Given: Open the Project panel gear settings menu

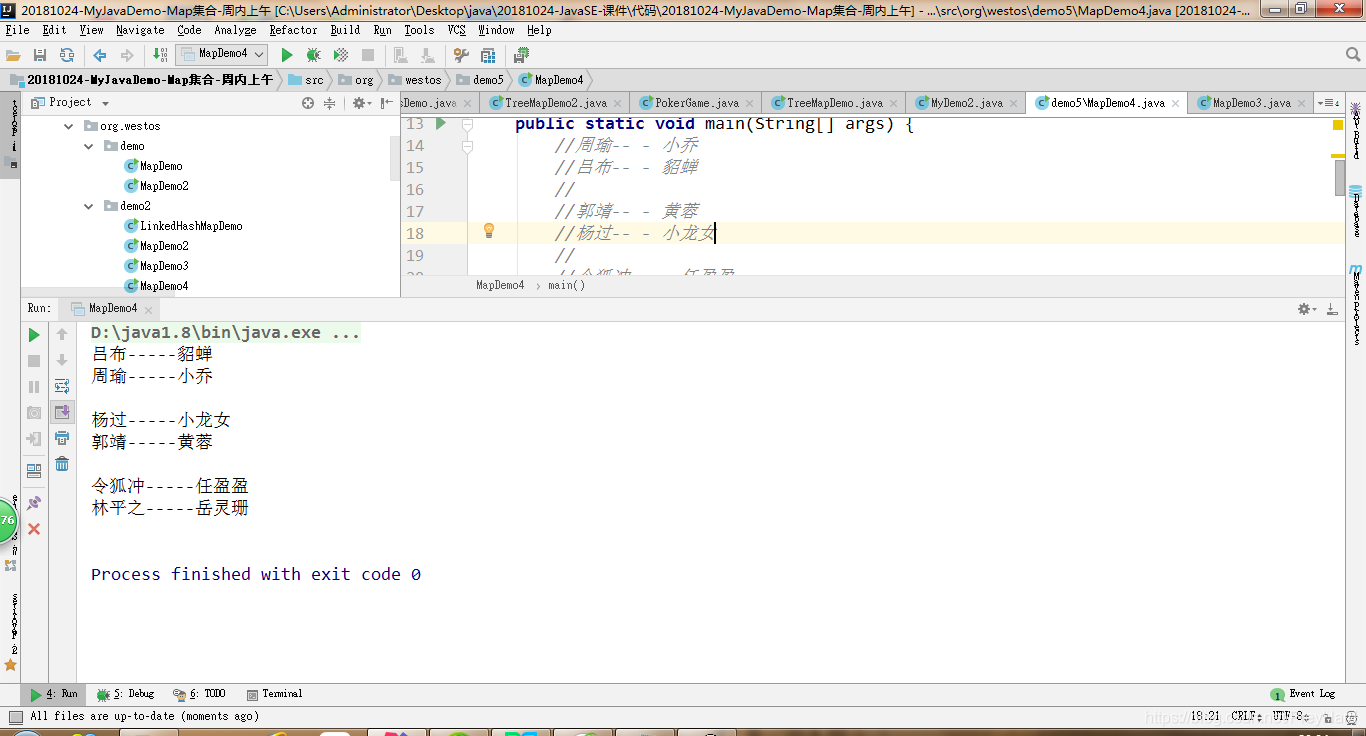Looking at the screenshot, I should [361, 103].
